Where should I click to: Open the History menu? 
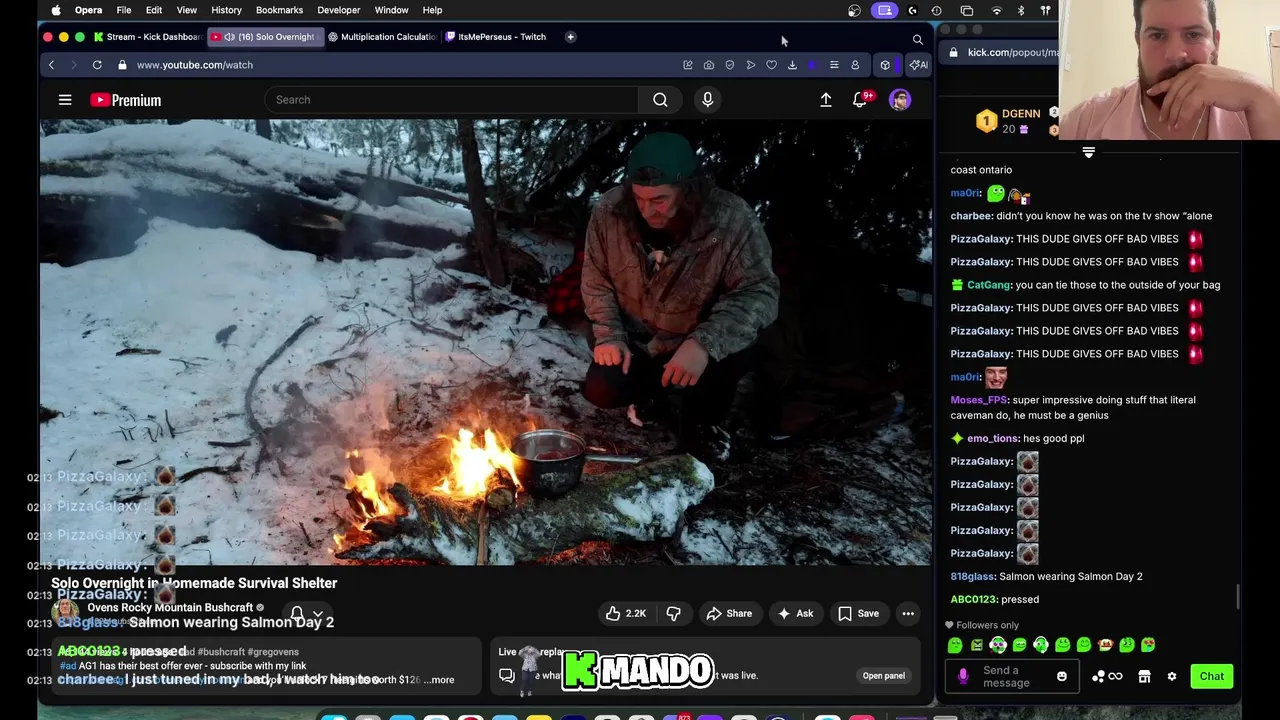click(226, 10)
